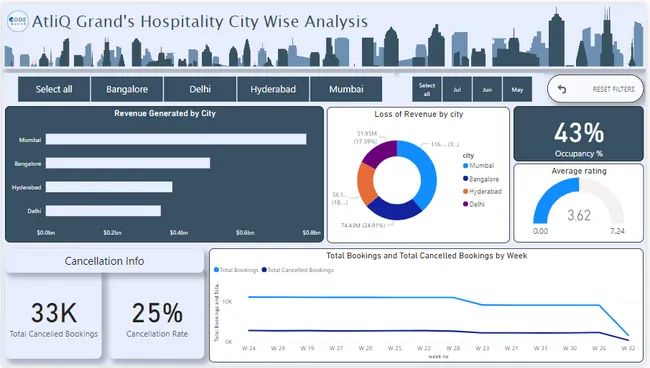The width and height of the screenshot is (650, 368).
Task: Filter by Bangalore city
Action: click(127, 89)
